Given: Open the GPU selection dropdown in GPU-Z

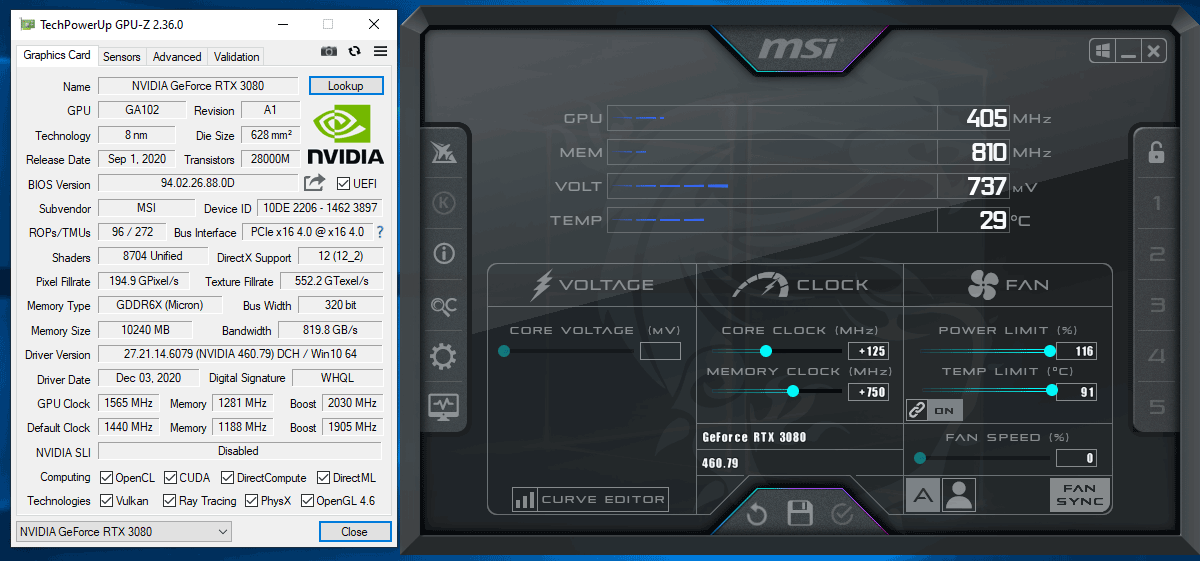Looking at the screenshot, I should point(124,531).
